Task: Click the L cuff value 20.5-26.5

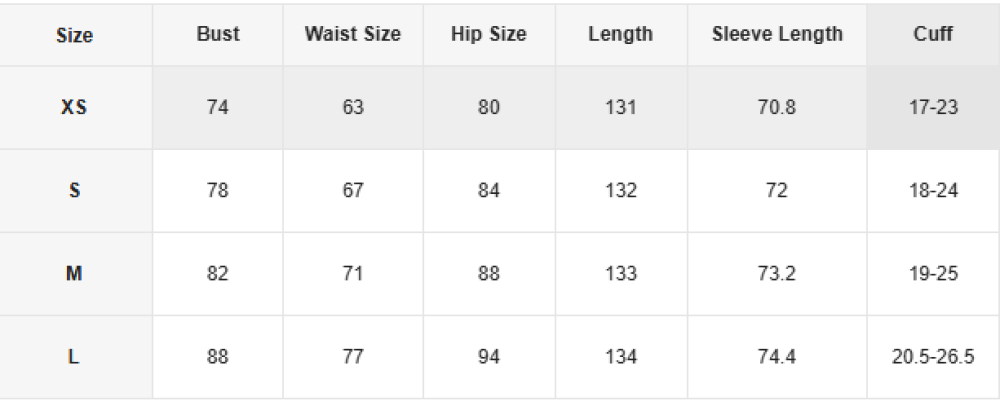Action: (933, 357)
